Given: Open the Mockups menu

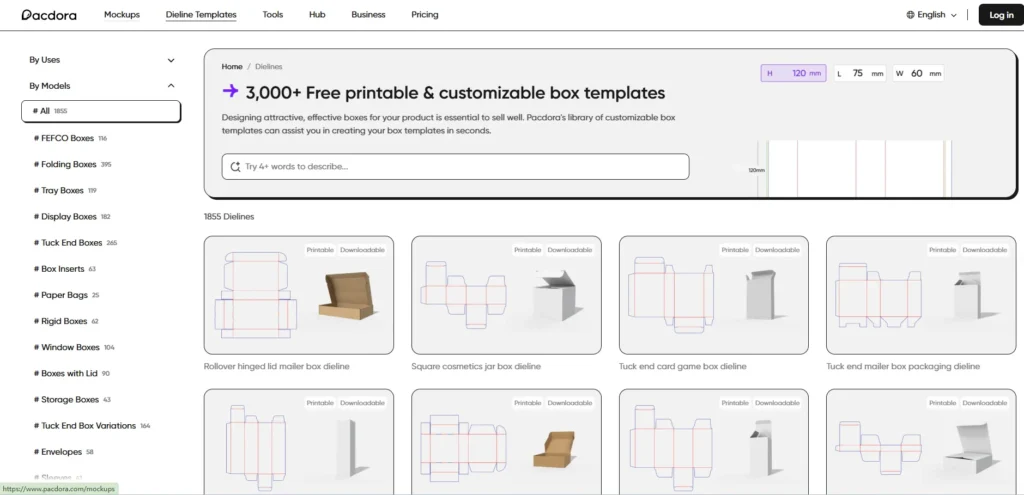Looking at the screenshot, I should (122, 14).
